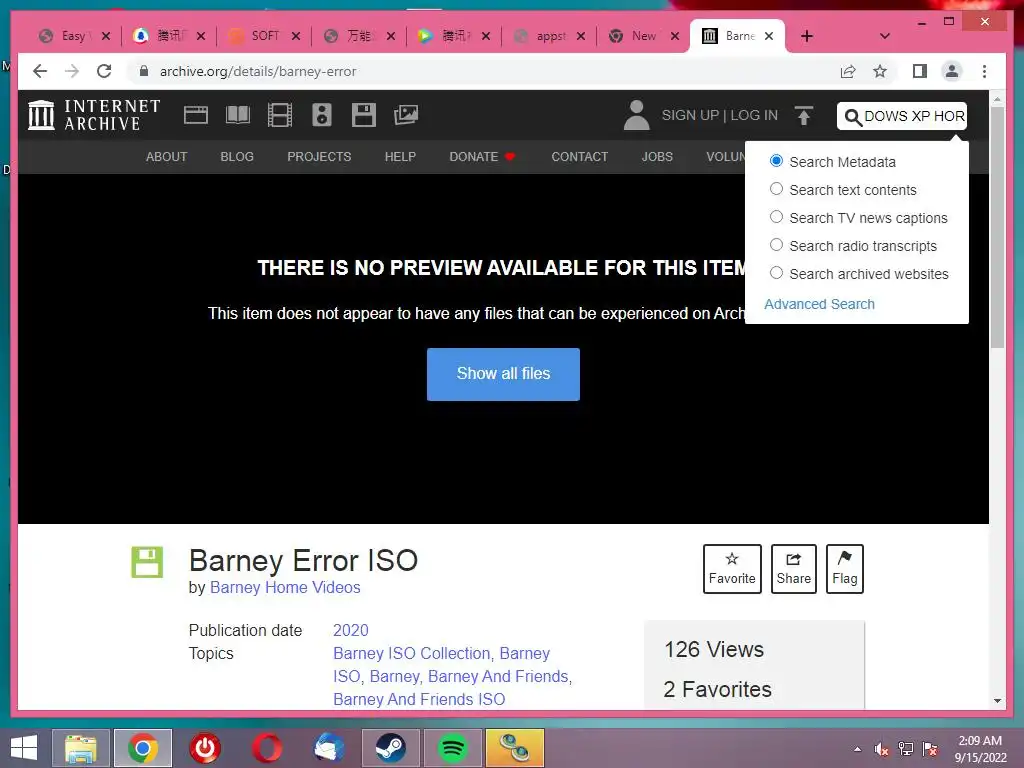1024x768 pixels.
Task: Open the DONATE menu item
Action: (483, 157)
